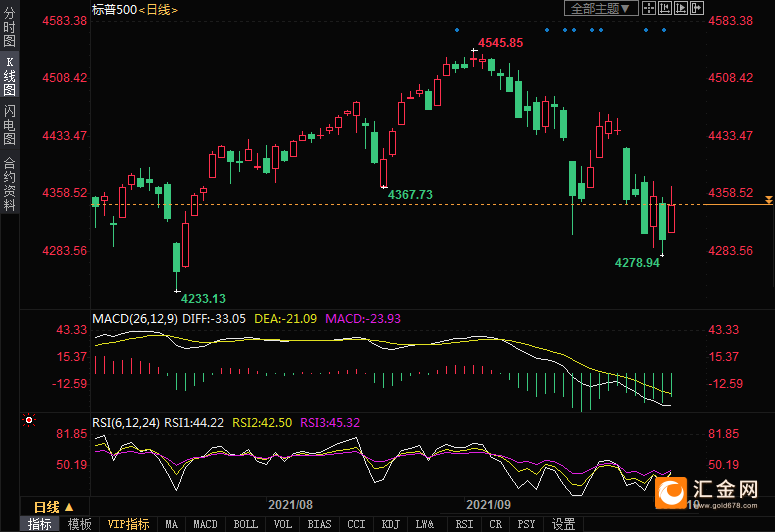Click the 标普500 chart title
775x532 pixels.
[x=114, y=9]
